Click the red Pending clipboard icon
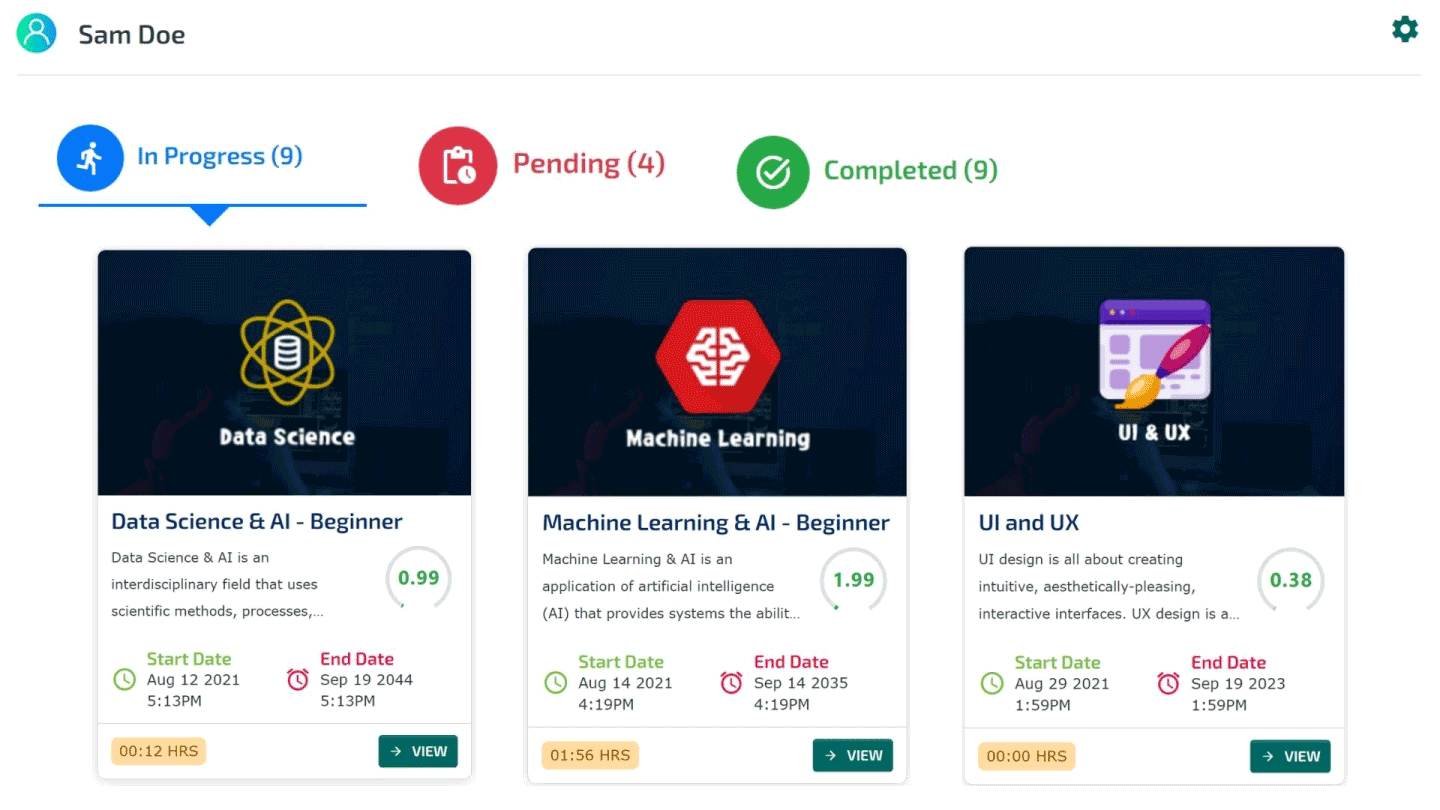 [x=457, y=165]
